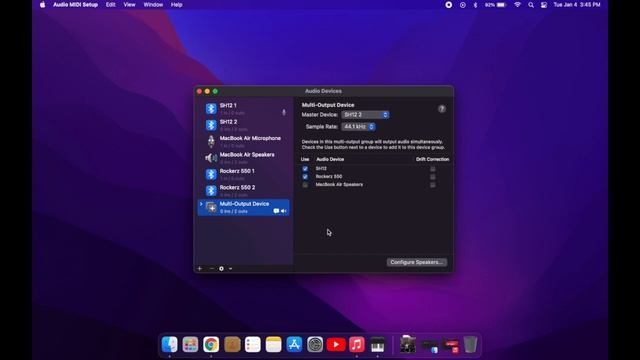Click the Drift Correction column header
This screenshot has width=640, height=360.
click(432, 159)
